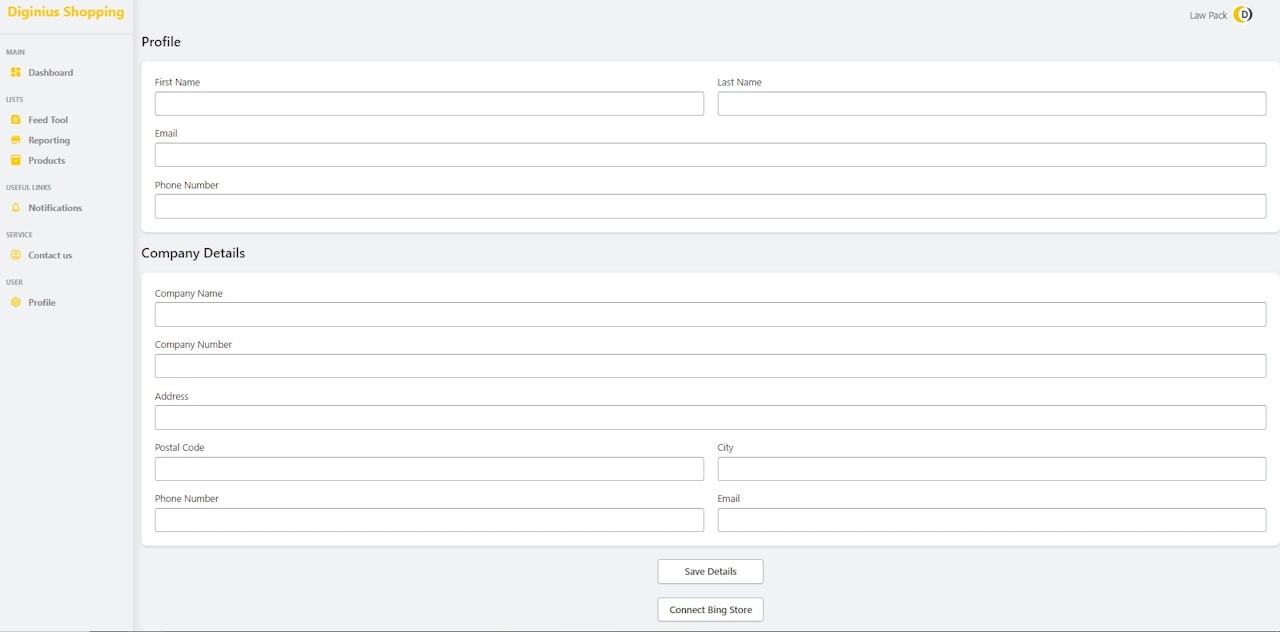The height and width of the screenshot is (632, 1280).
Task: Click the Products box icon
Action: (16, 160)
